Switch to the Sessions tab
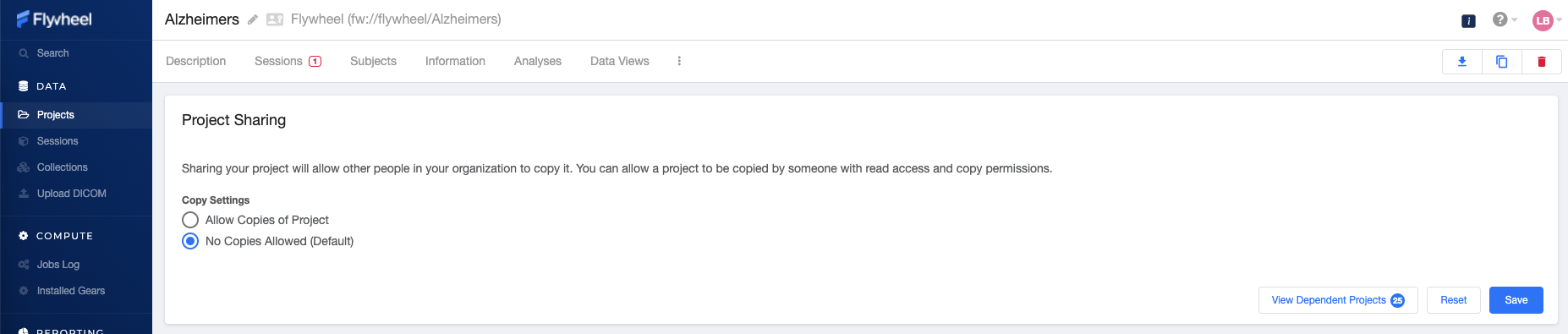This screenshot has width=1568, height=334. [x=288, y=61]
